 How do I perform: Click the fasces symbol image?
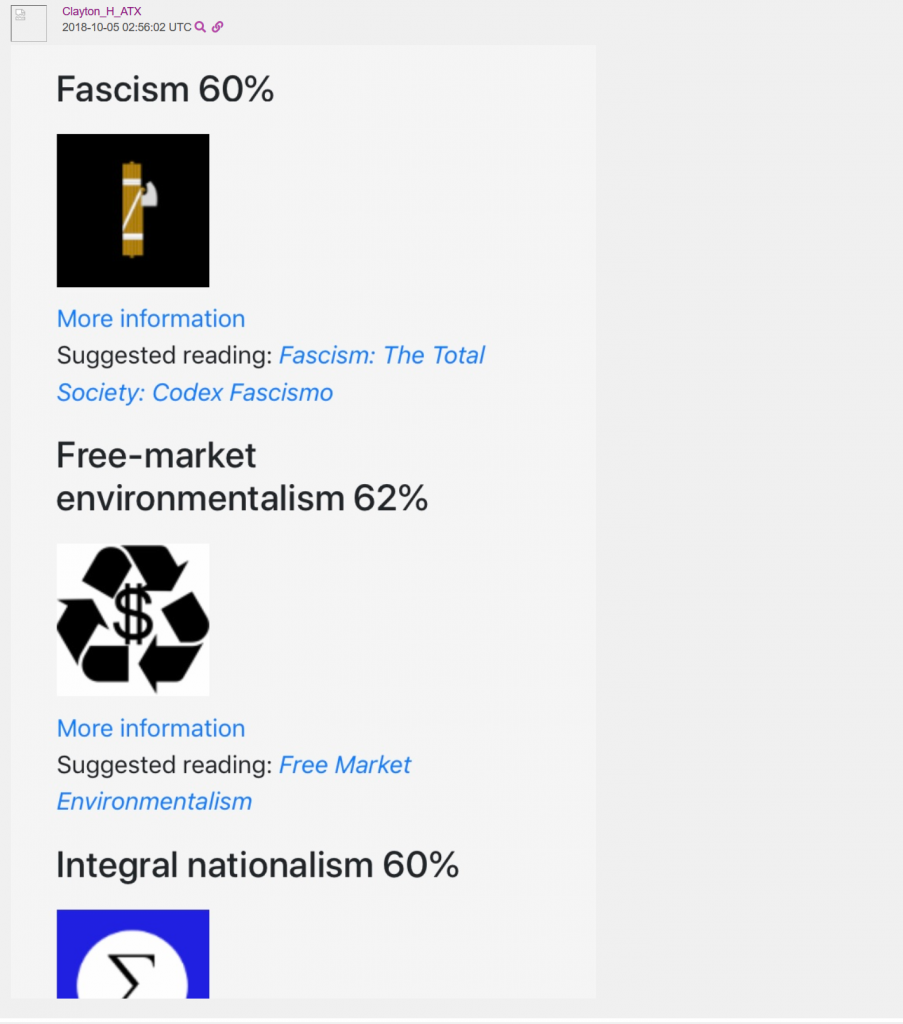tap(133, 210)
